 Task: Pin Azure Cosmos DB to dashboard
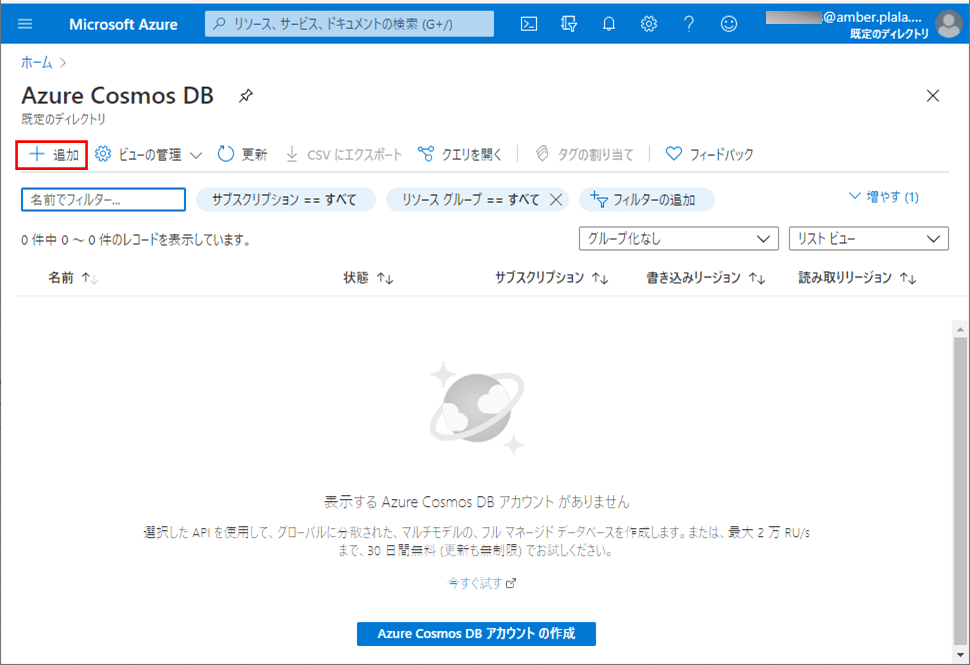pyautogui.click(x=246, y=96)
